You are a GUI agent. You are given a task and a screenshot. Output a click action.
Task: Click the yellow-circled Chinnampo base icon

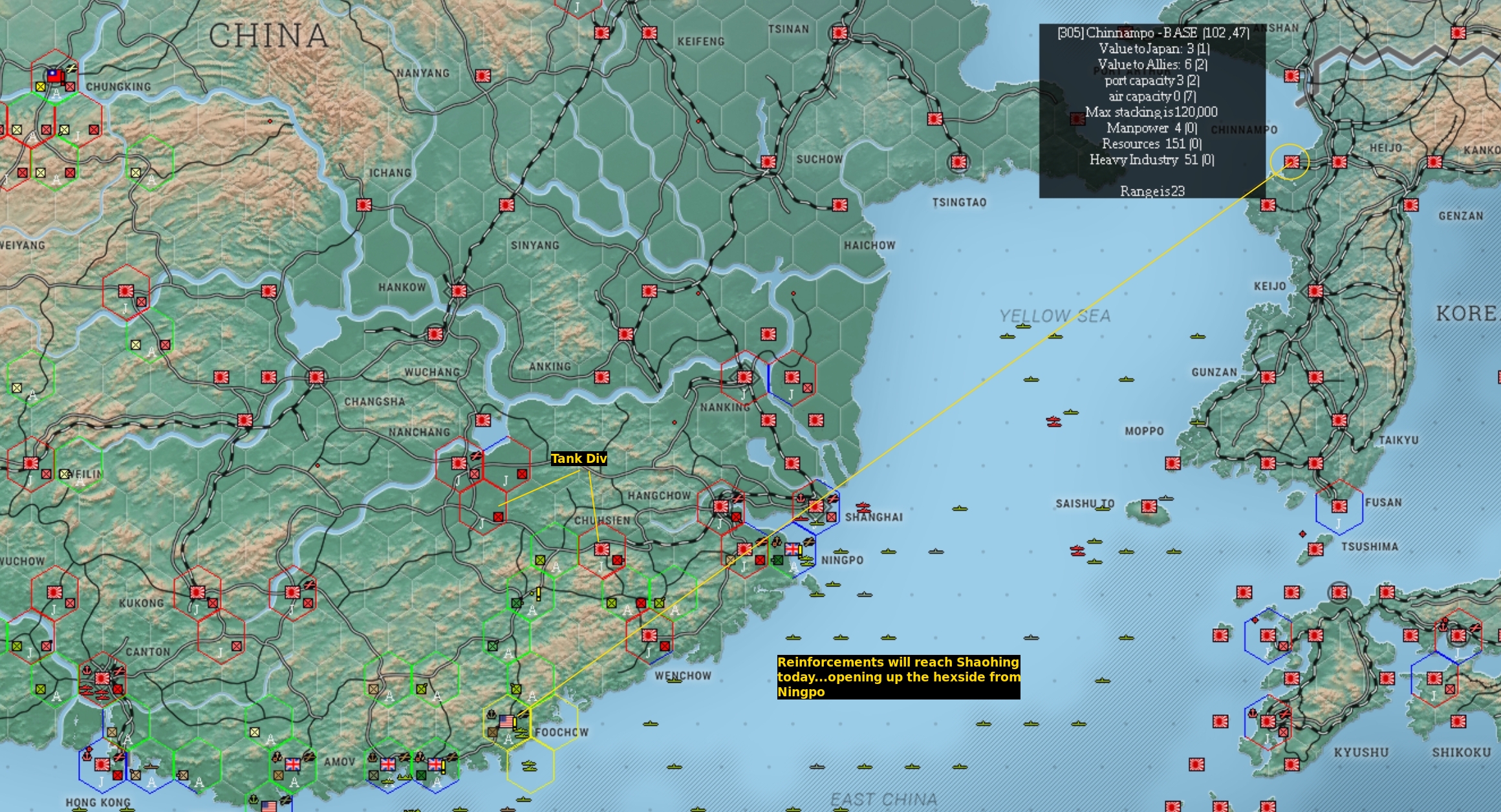click(x=1291, y=162)
